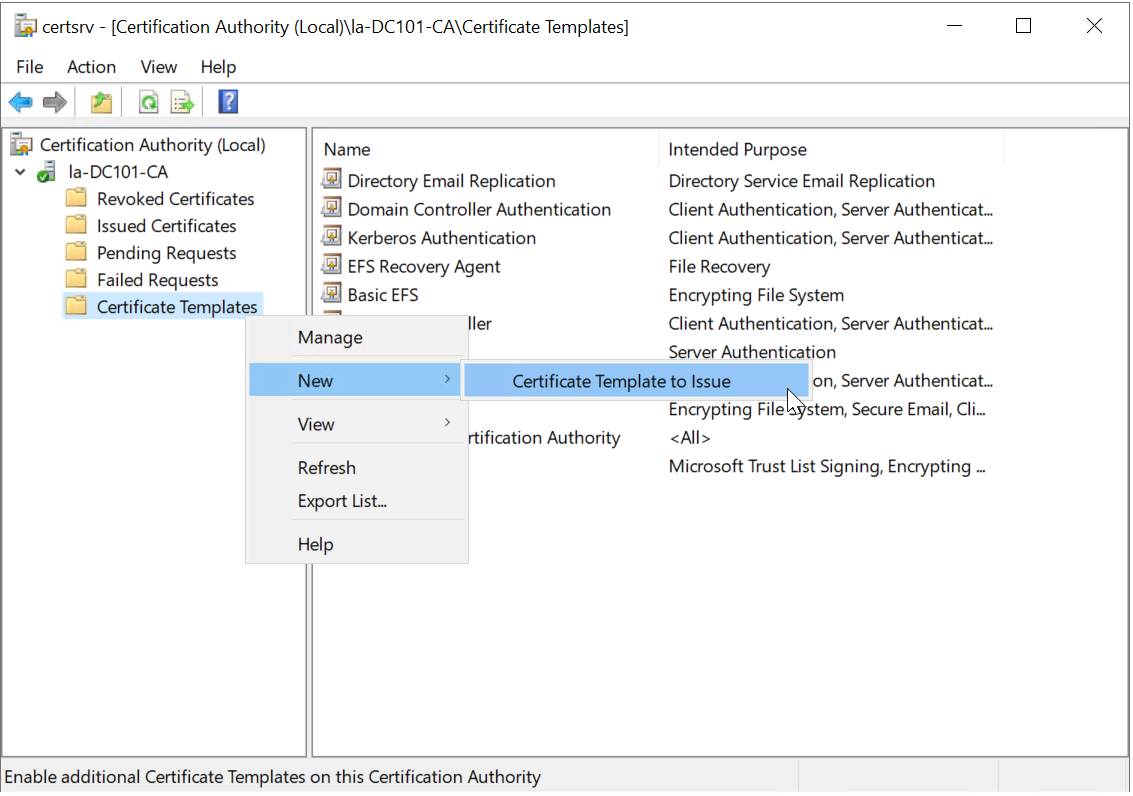Select the Kerberos Authentication template icon
Image resolution: width=1133 pixels, height=796 pixels.
click(x=332, y=238)
